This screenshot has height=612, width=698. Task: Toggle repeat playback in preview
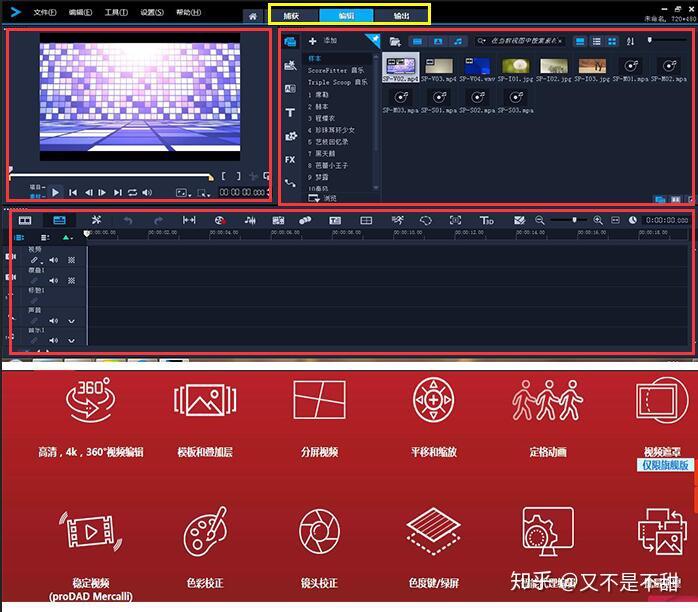[132, 192]
